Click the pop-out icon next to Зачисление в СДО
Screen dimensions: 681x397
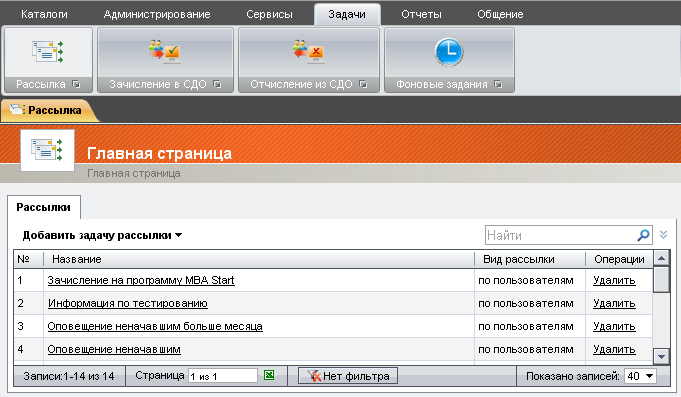pyautogui.click(x=217, y=84)
